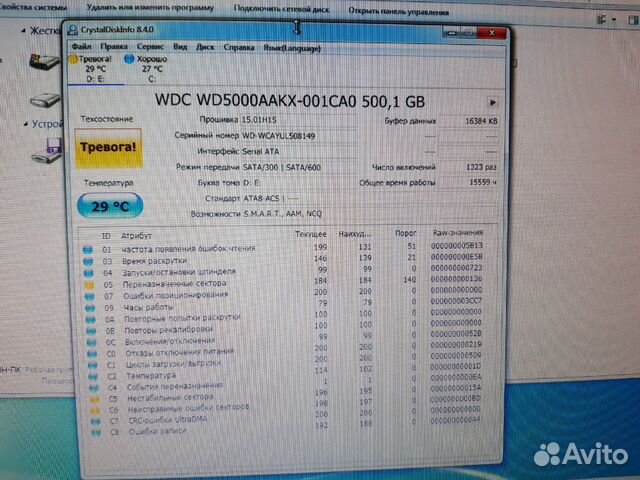The image size is (640, 480).
Task: Click yellow icon for C5 Нестабильные сектора
Action: (x=95, y=399)
